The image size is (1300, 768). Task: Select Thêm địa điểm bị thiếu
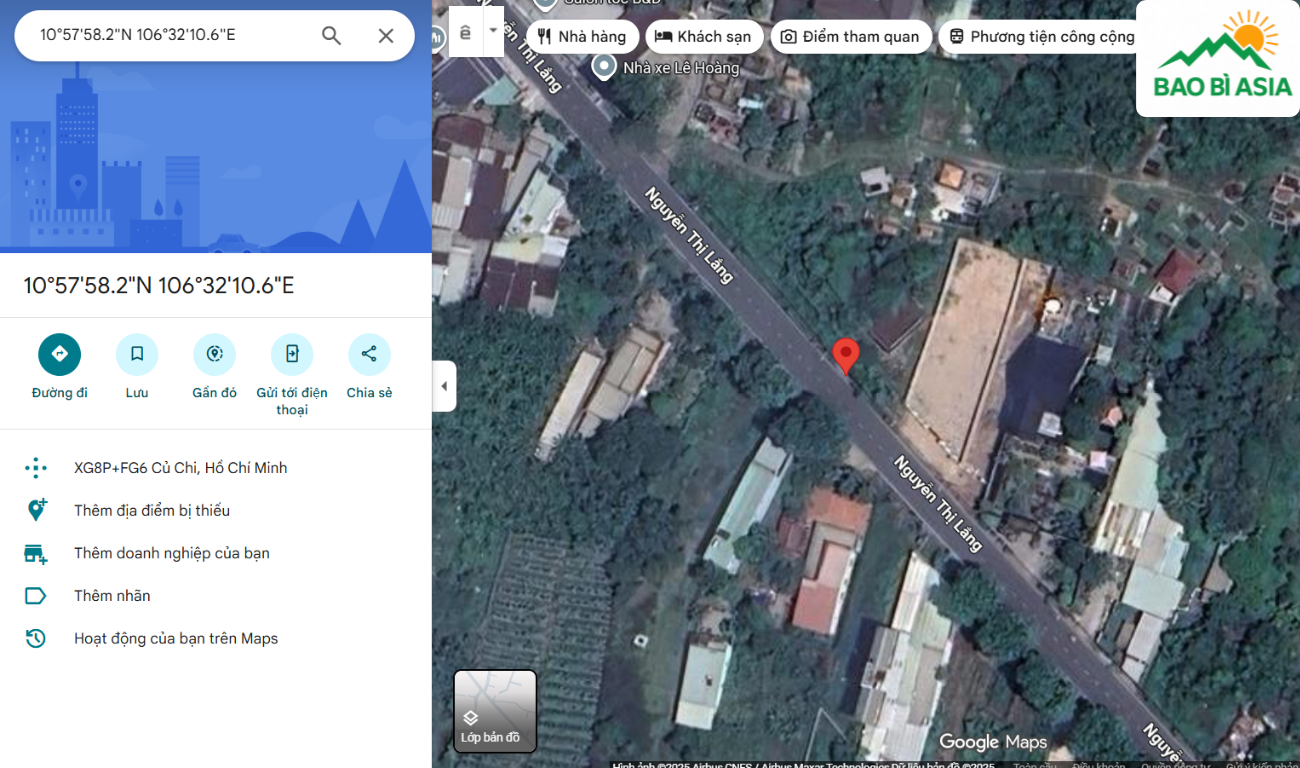click(152, 511)
